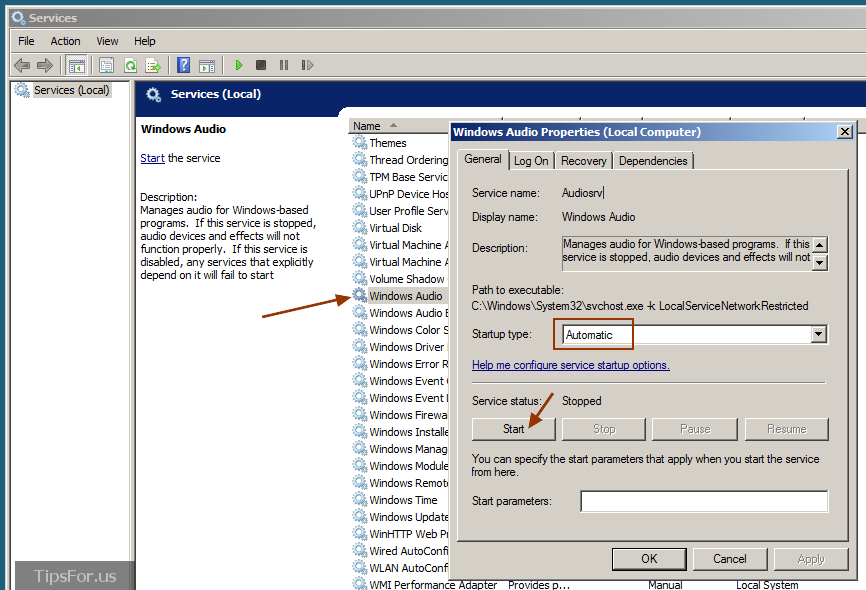Viewport: 866px width, 590px height.
Task: Select the Windows Remote Management row
Action: pos(400,483)
